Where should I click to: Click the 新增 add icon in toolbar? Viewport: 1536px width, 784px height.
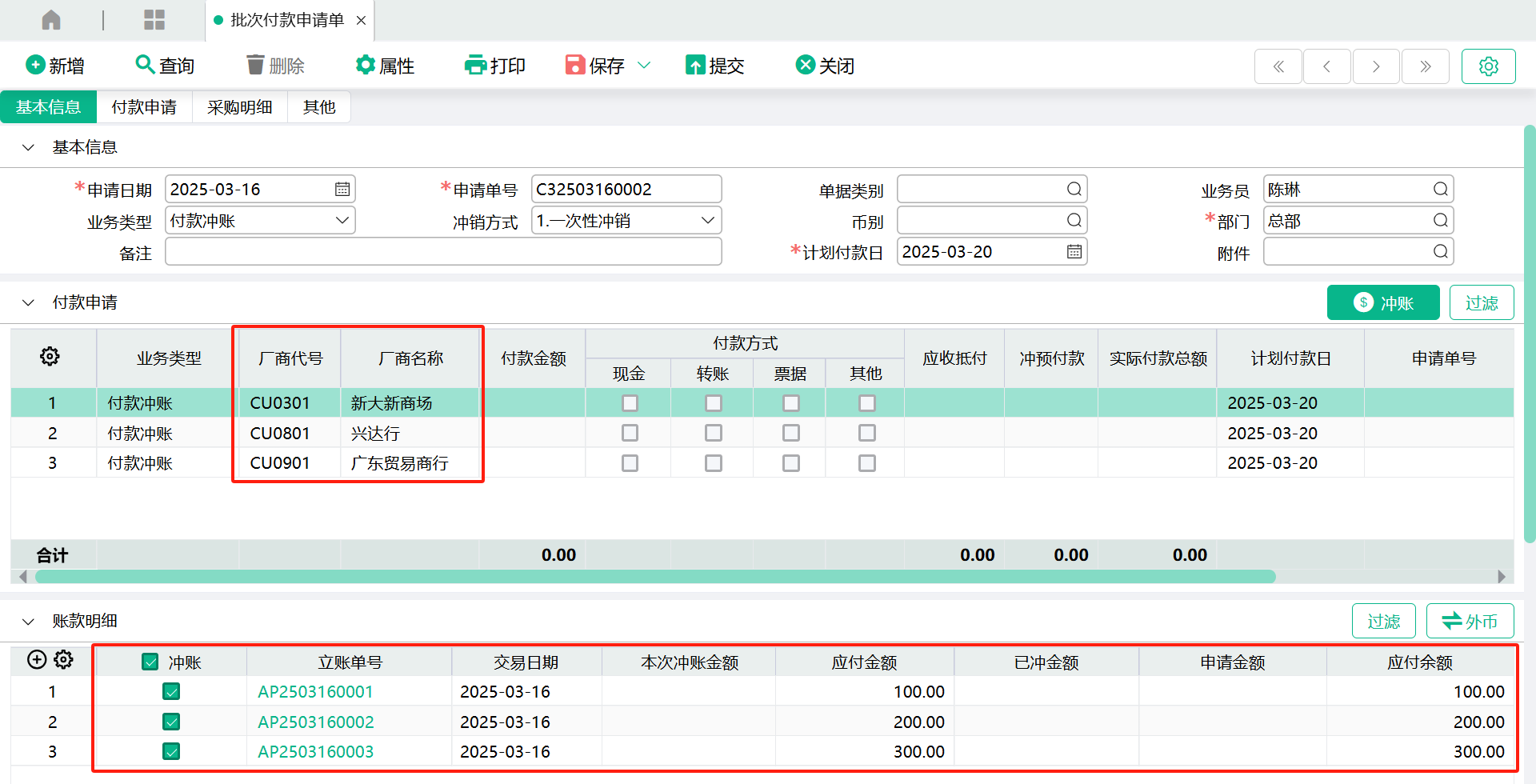[35, 65]
